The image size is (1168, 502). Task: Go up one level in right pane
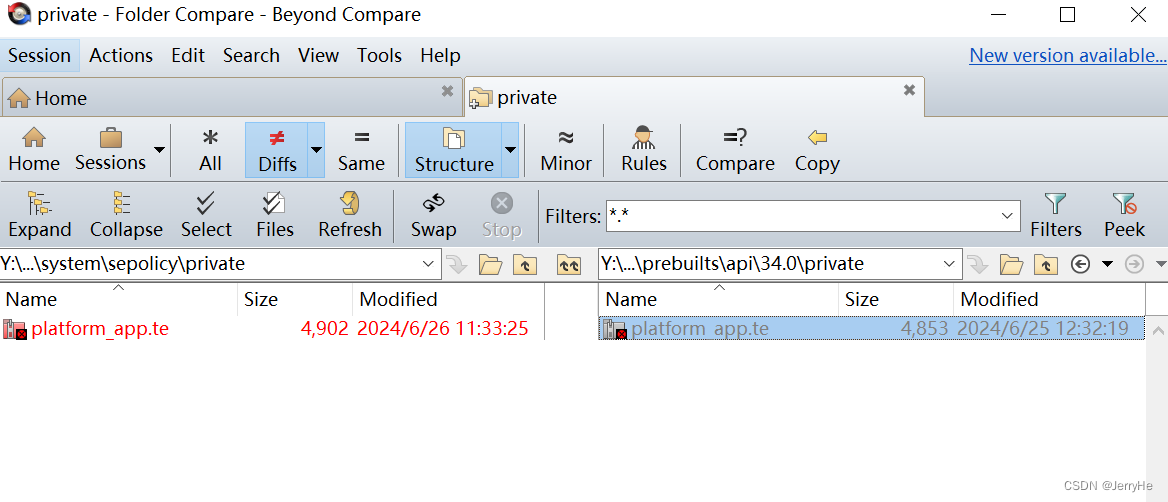click(x=1047, y=264)
